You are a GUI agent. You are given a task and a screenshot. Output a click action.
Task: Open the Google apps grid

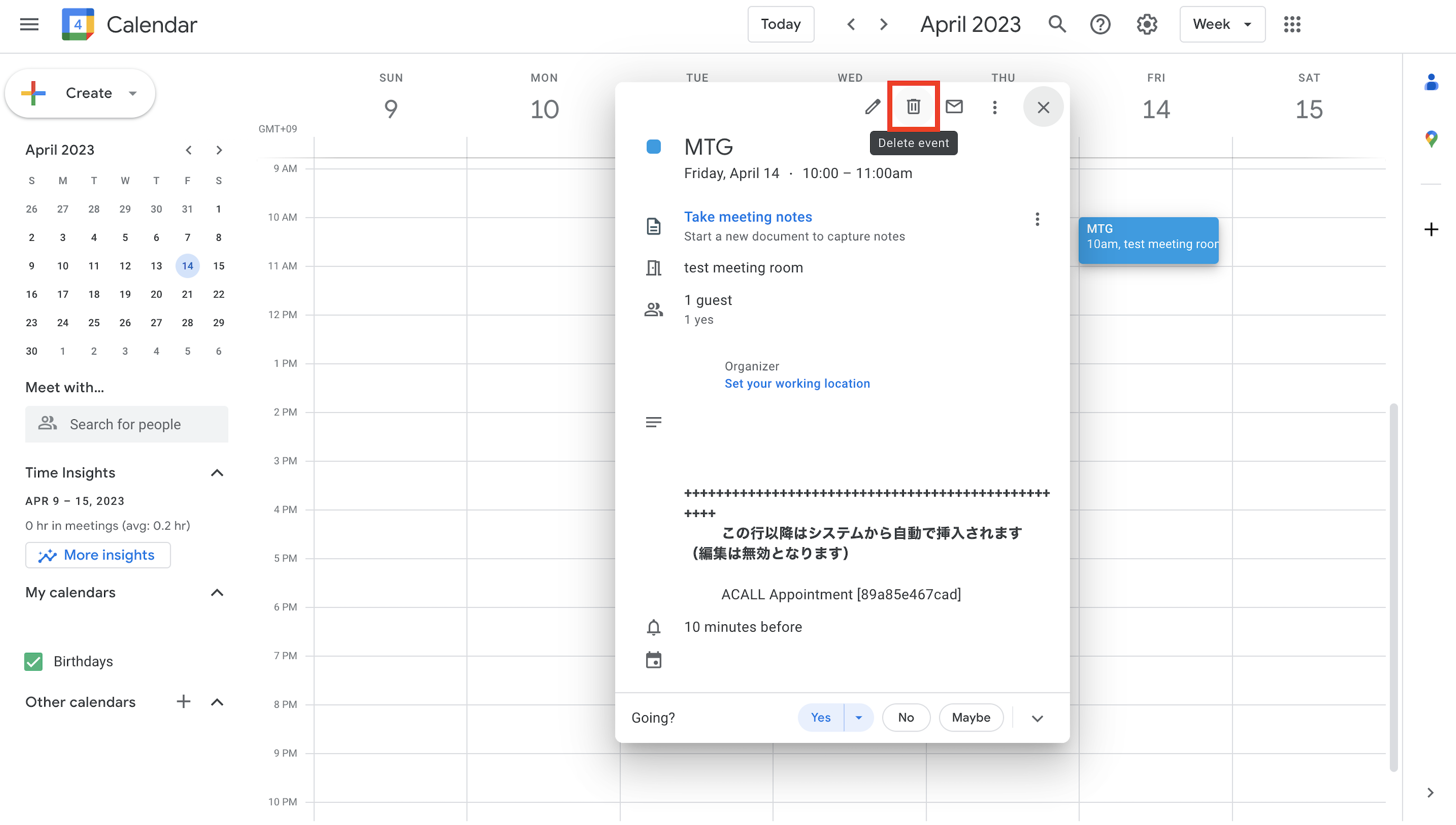[1292, 24]
